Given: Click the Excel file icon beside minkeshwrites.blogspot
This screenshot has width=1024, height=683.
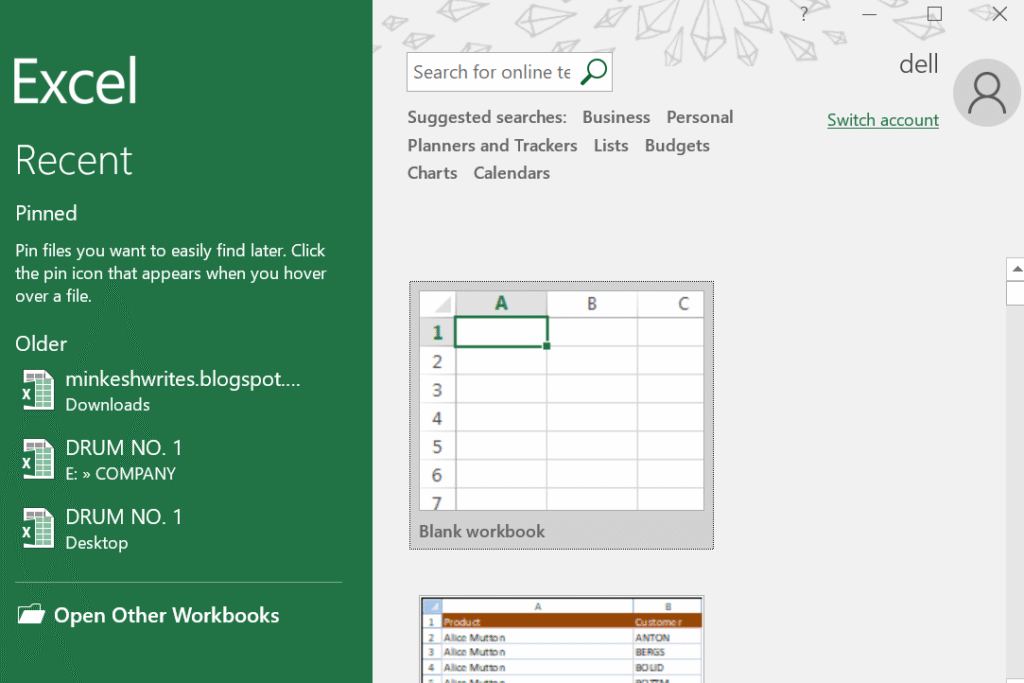Looking at the screenshot, I should pos(38,390).
